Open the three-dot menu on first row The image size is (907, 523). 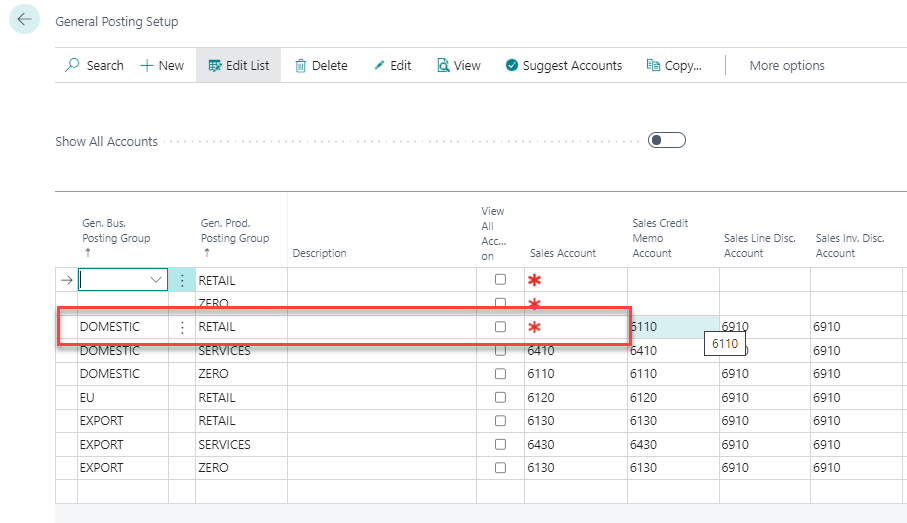click(182, 281)
